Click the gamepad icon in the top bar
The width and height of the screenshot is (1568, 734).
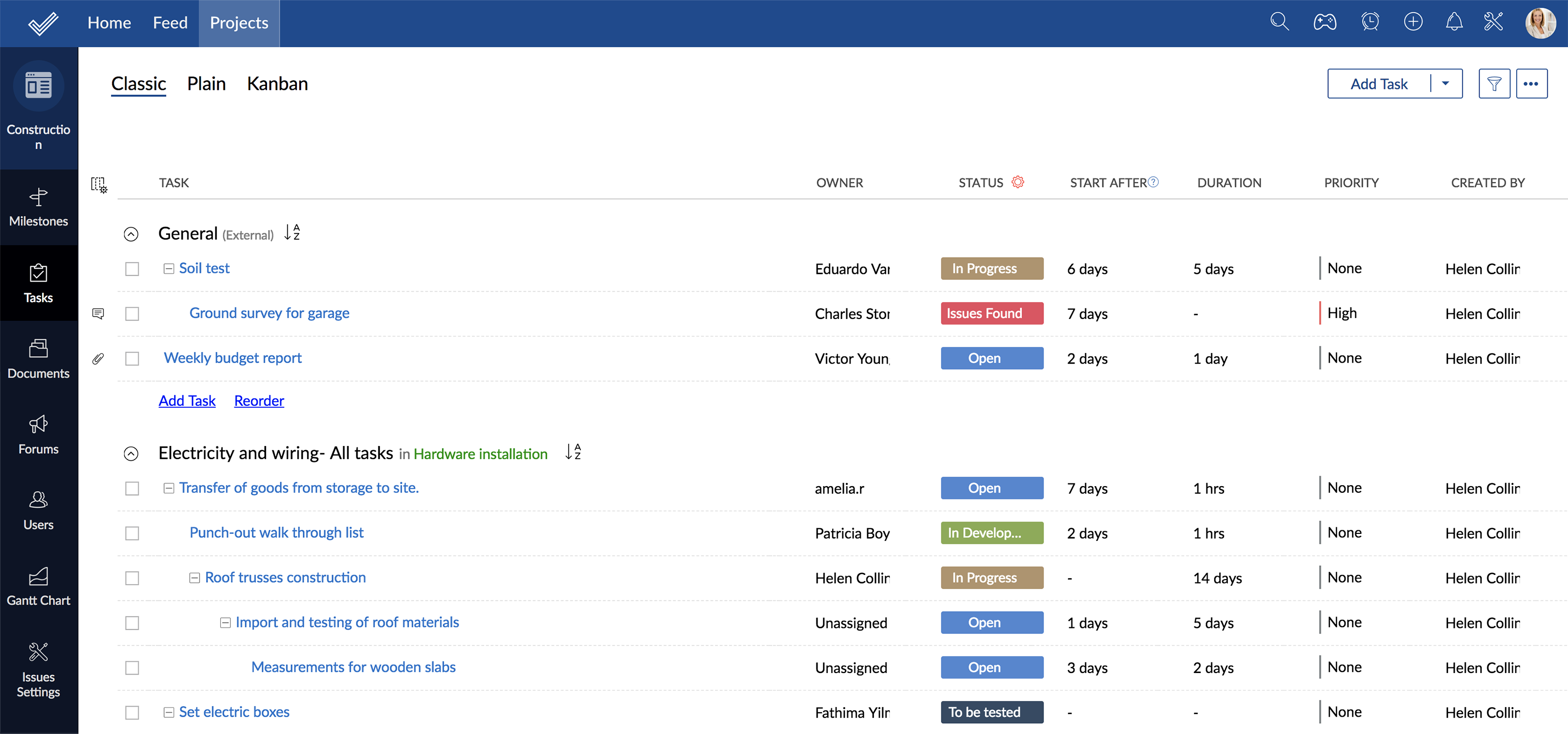click(x=1324, y=22)
